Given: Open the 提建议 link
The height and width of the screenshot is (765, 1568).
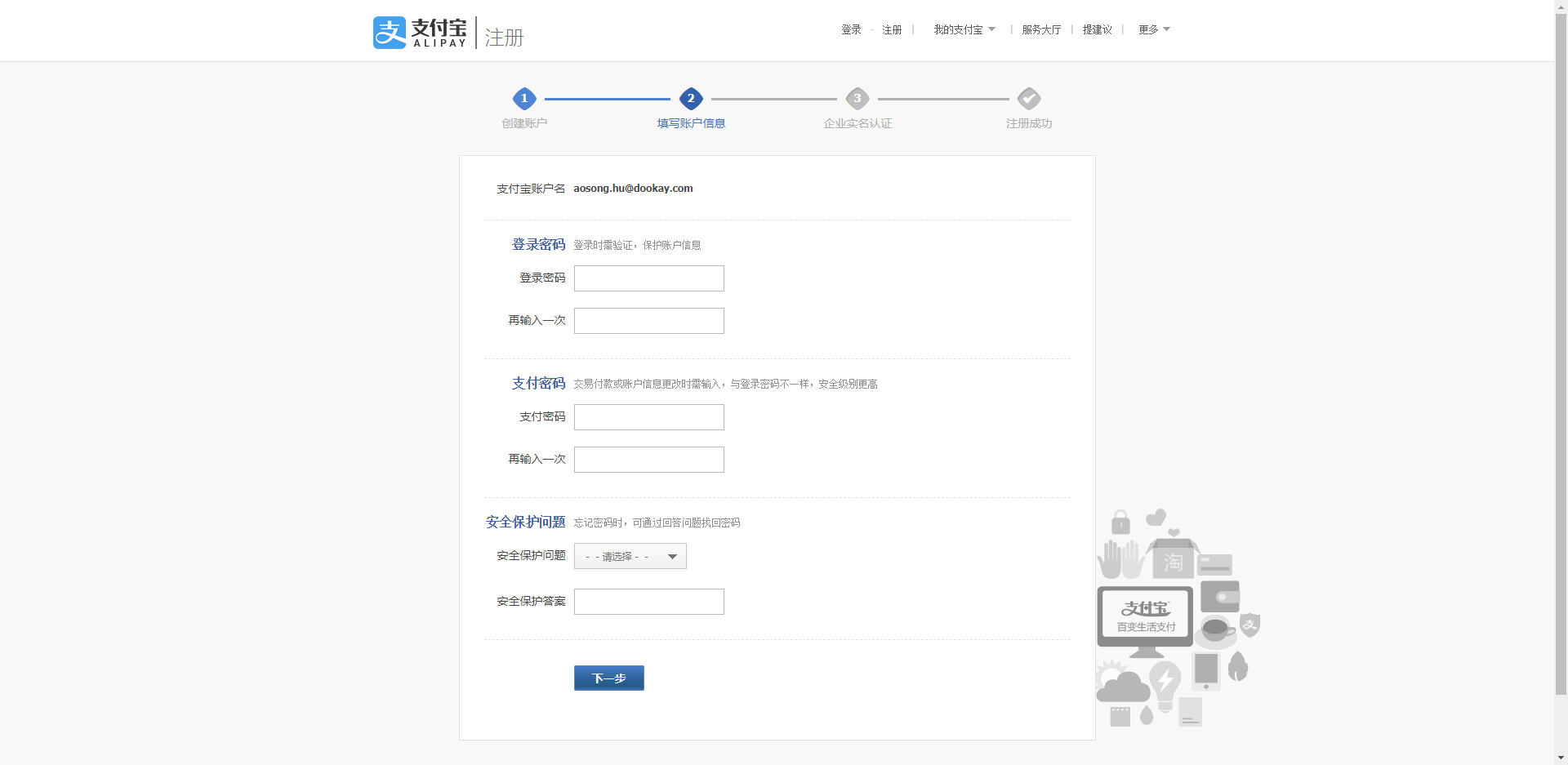Looking at the screenshot, I should click(1097, 29).
